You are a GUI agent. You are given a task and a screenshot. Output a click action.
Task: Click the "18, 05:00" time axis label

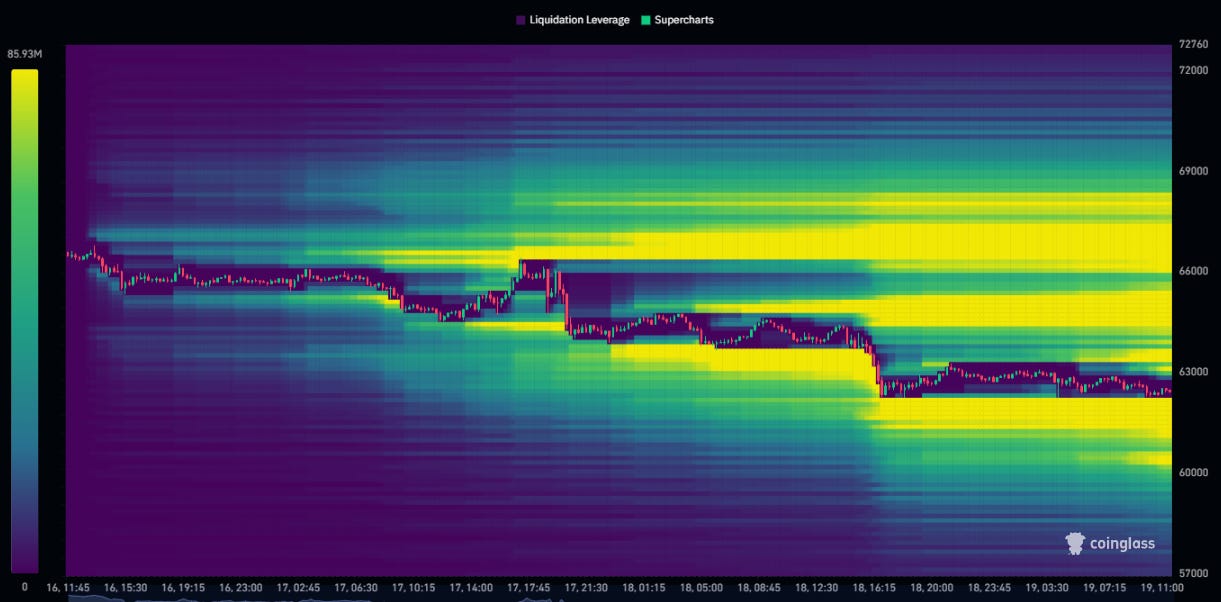coord(701,588)
